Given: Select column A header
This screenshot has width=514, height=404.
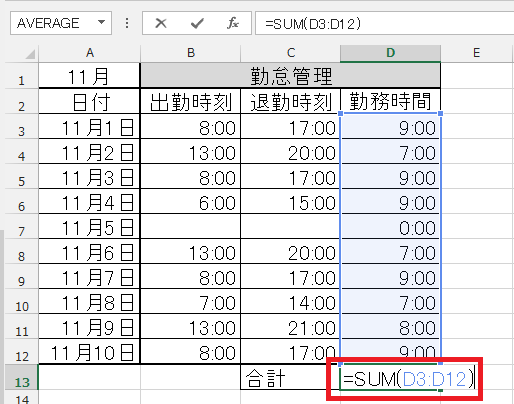Looking at the screenshot, I should (89, 53).
